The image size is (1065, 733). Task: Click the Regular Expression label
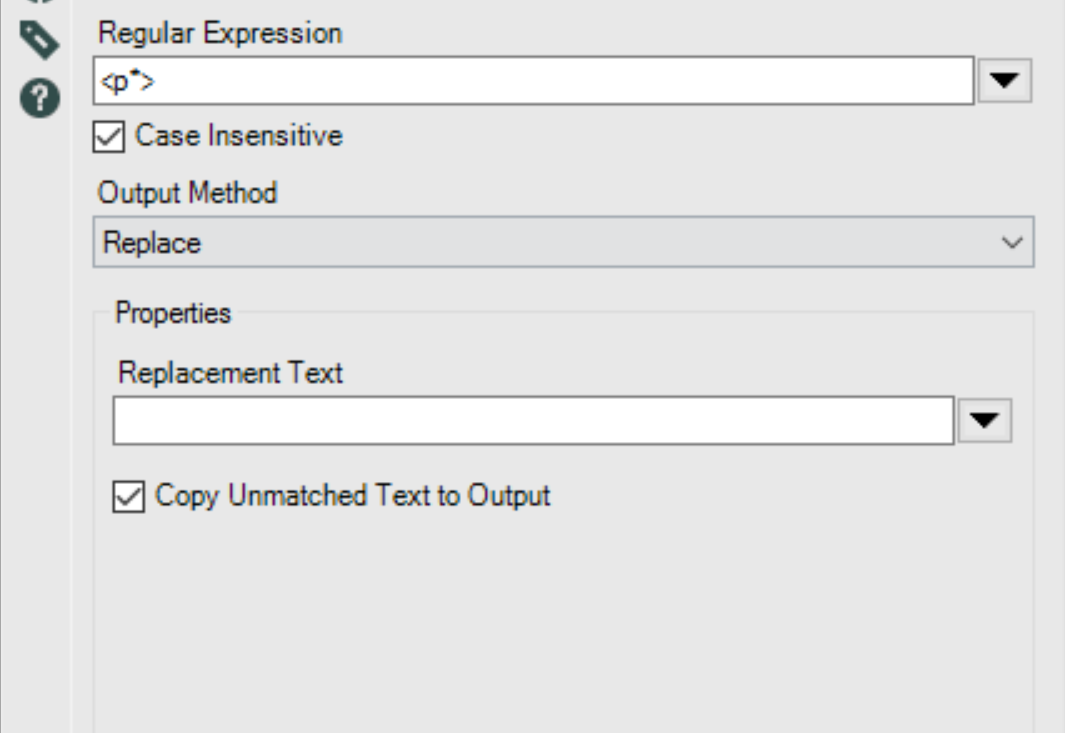tap(220, 33)
